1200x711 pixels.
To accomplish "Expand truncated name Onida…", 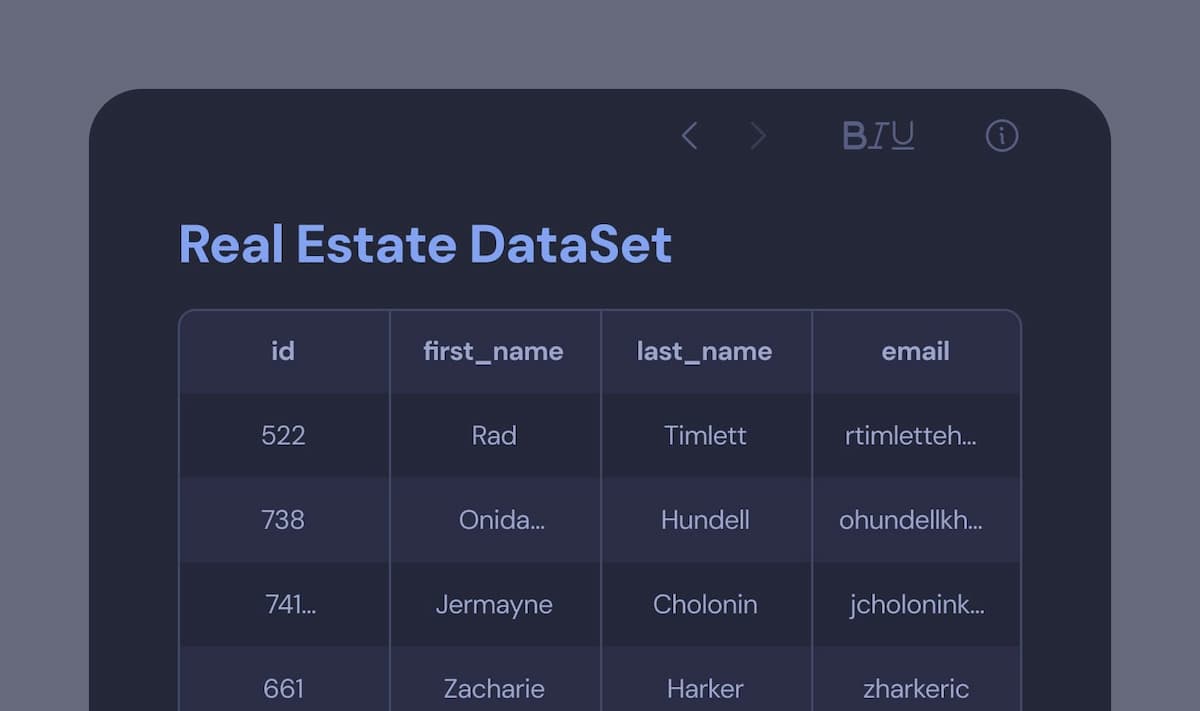I will click(501, 520).
